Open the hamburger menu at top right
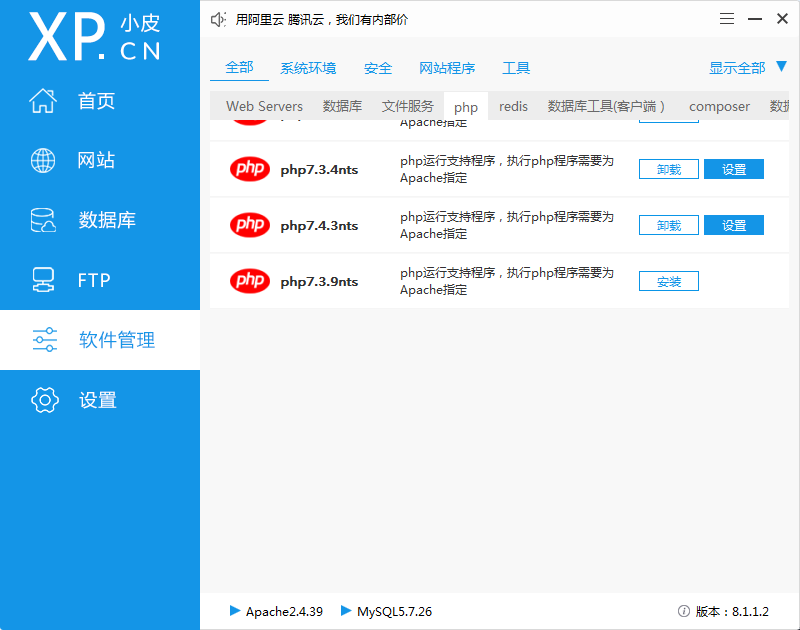Screen dimensions: 800x630 tap(728, 18)
